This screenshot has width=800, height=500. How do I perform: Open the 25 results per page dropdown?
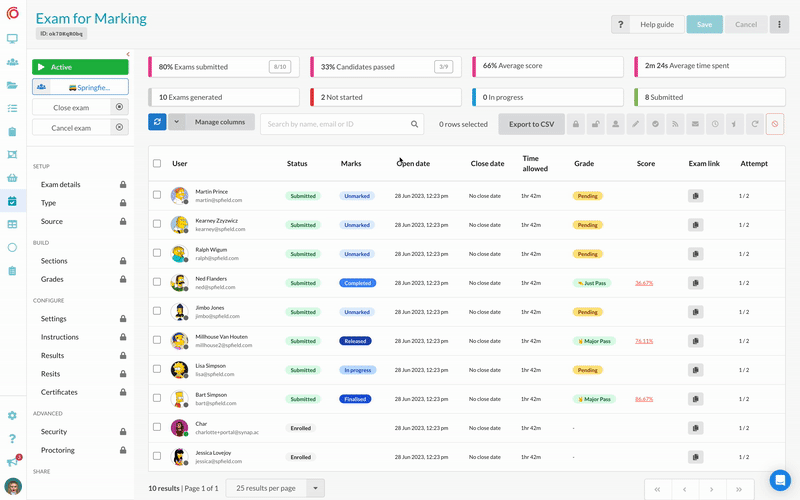coord(275,488)
